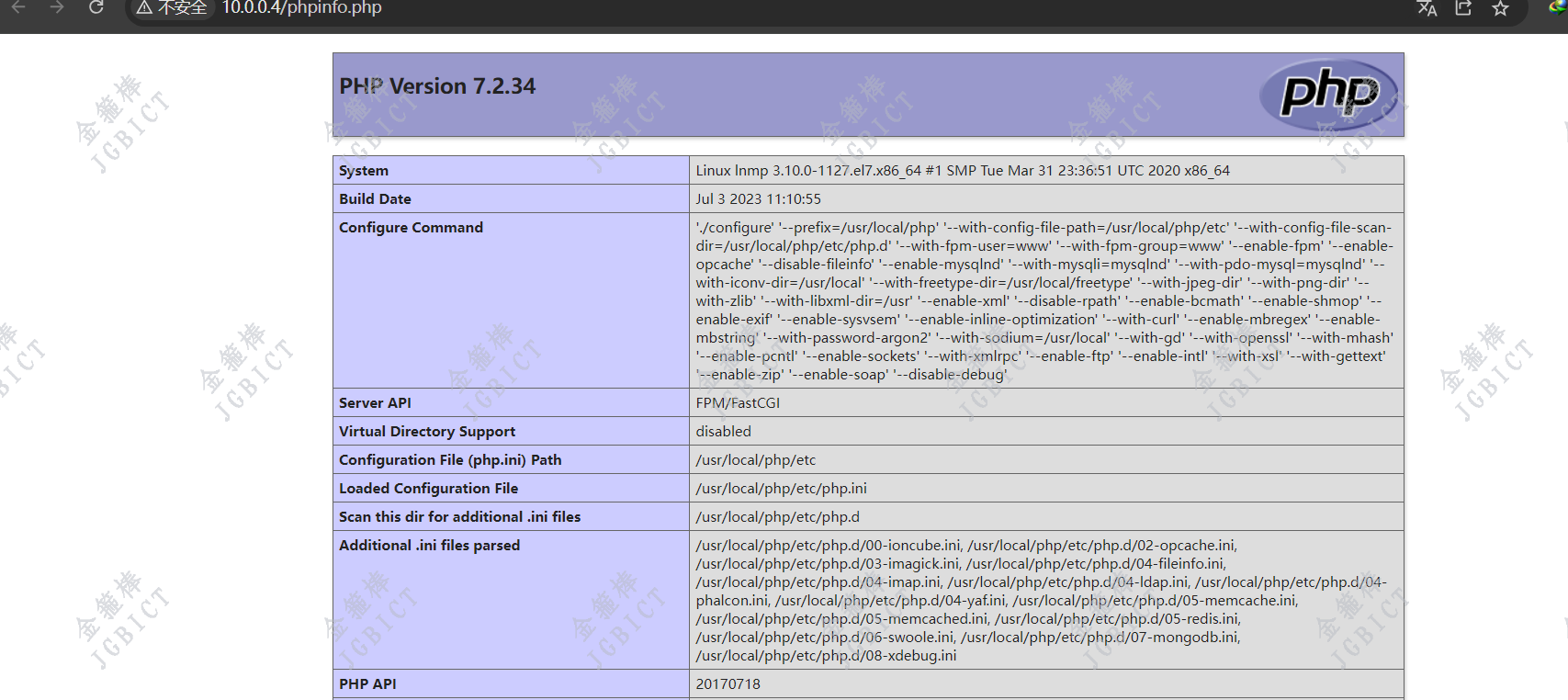Select the Build Date label
1568x700 pixels.
click(375, 199)
